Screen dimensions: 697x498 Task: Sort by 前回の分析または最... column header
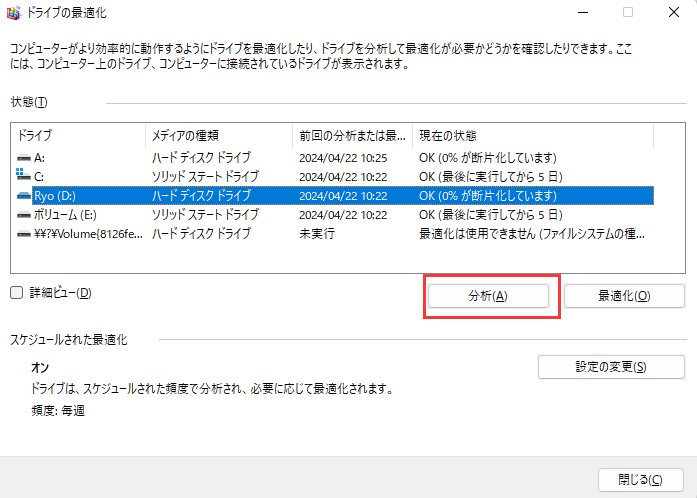pos(353,136)
